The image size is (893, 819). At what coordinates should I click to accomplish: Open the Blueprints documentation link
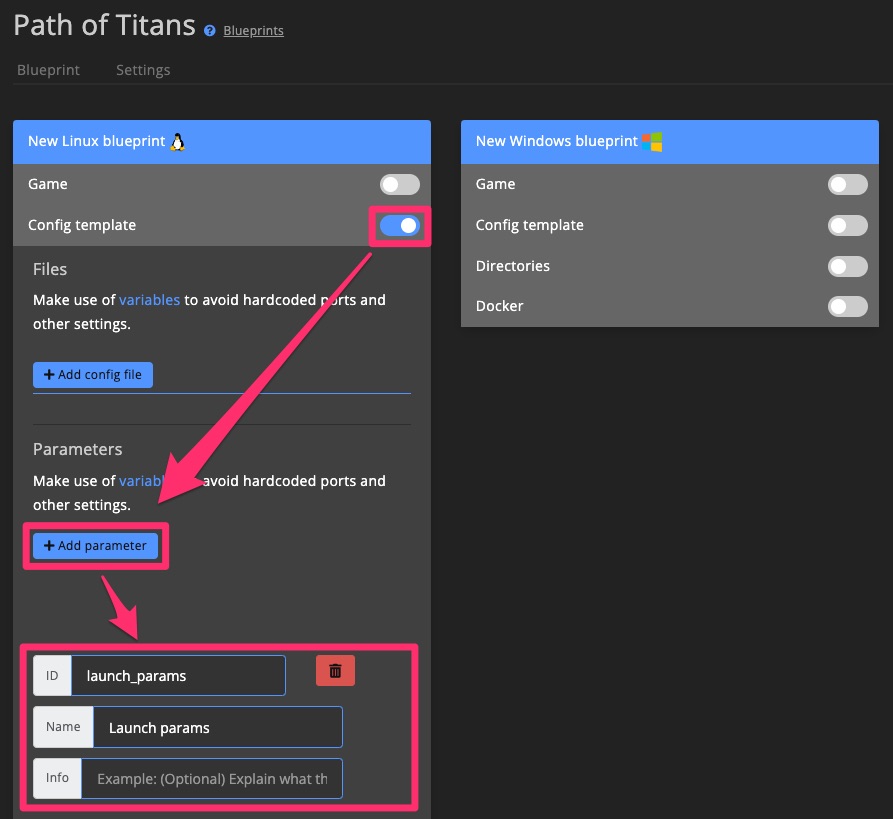coord(252,31)
